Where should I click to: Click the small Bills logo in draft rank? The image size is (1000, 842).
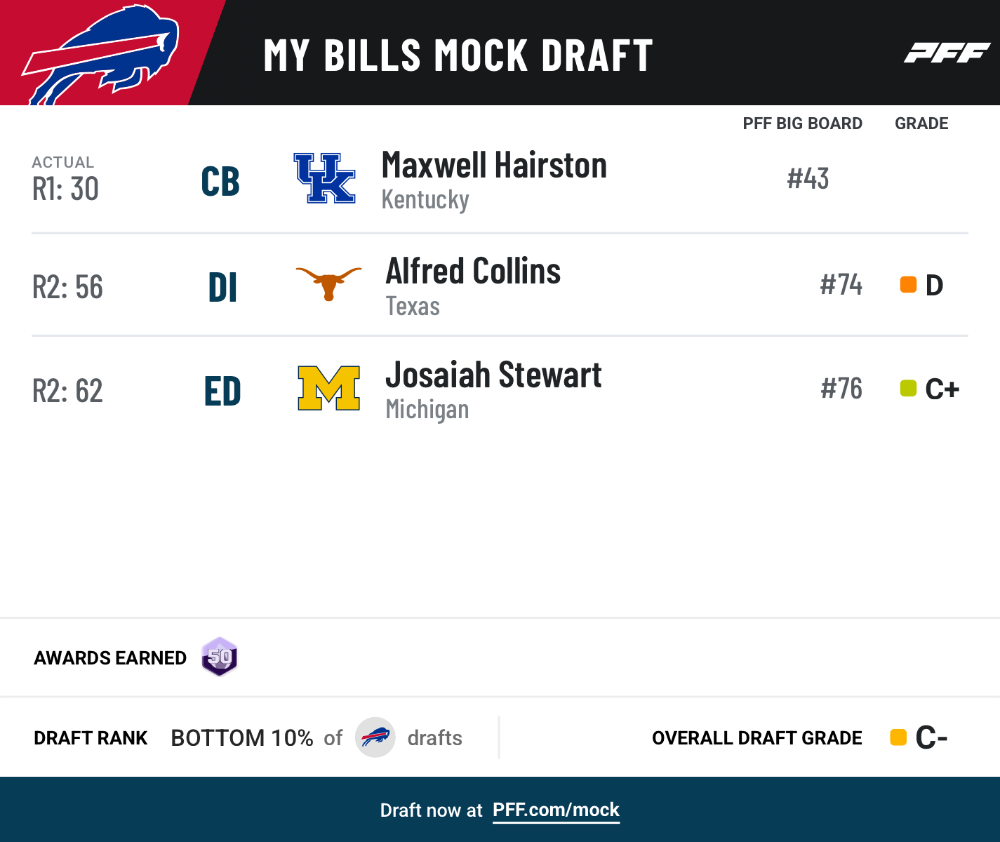click(x=375, y=737)
